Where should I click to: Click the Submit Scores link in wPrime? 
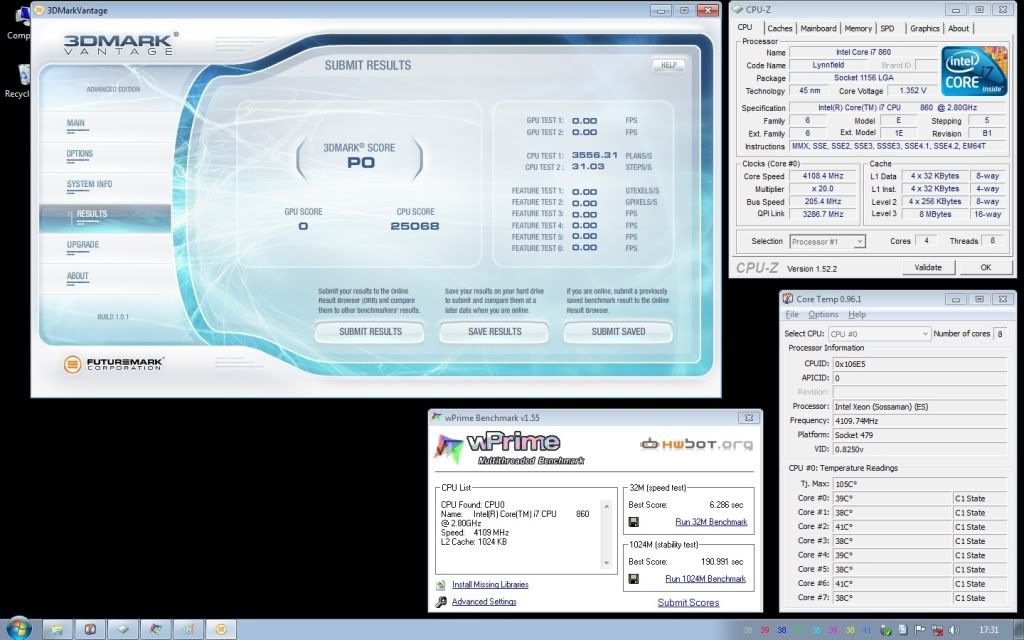[x=688, y=603]
